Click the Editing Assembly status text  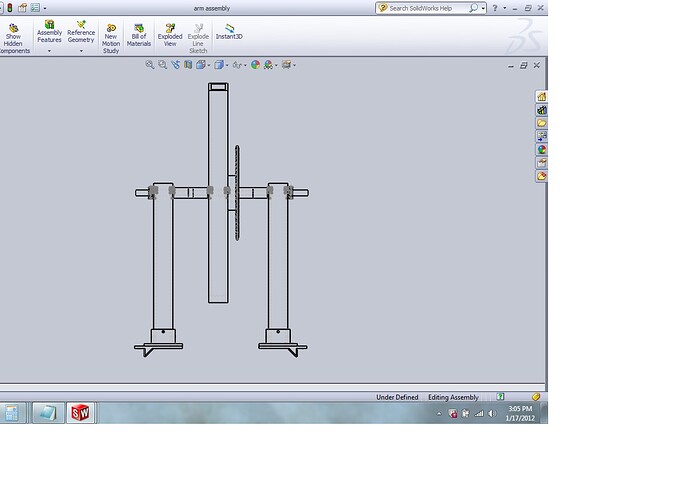click(453, 397)
